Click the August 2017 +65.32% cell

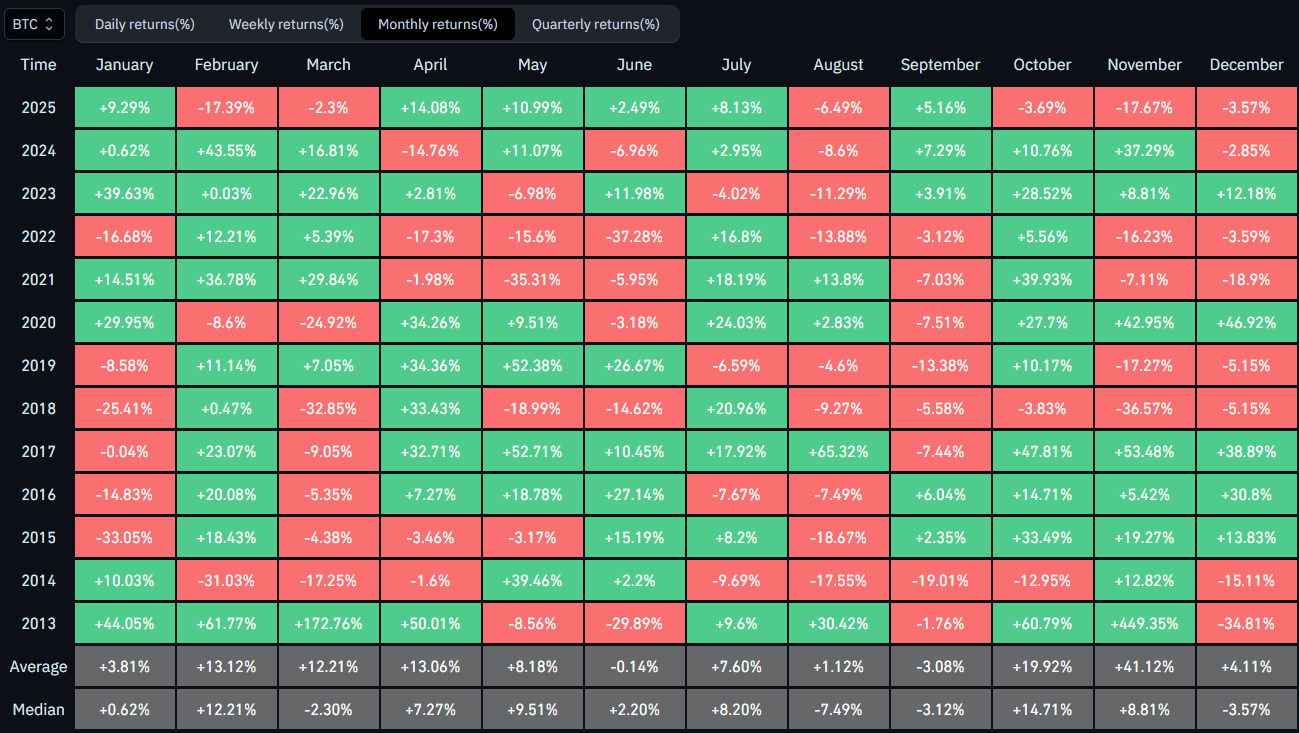[x=838, y=452]
